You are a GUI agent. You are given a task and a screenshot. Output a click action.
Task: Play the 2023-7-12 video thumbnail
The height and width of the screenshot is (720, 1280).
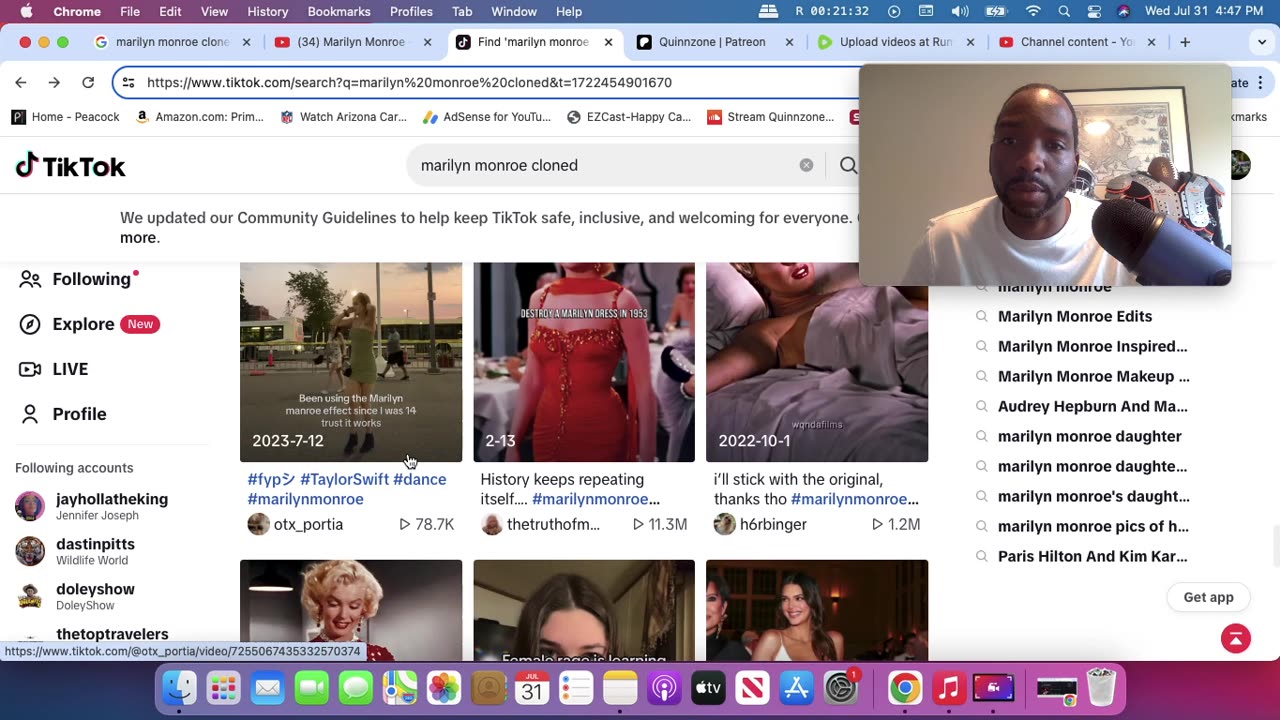(x=351, y=361)
